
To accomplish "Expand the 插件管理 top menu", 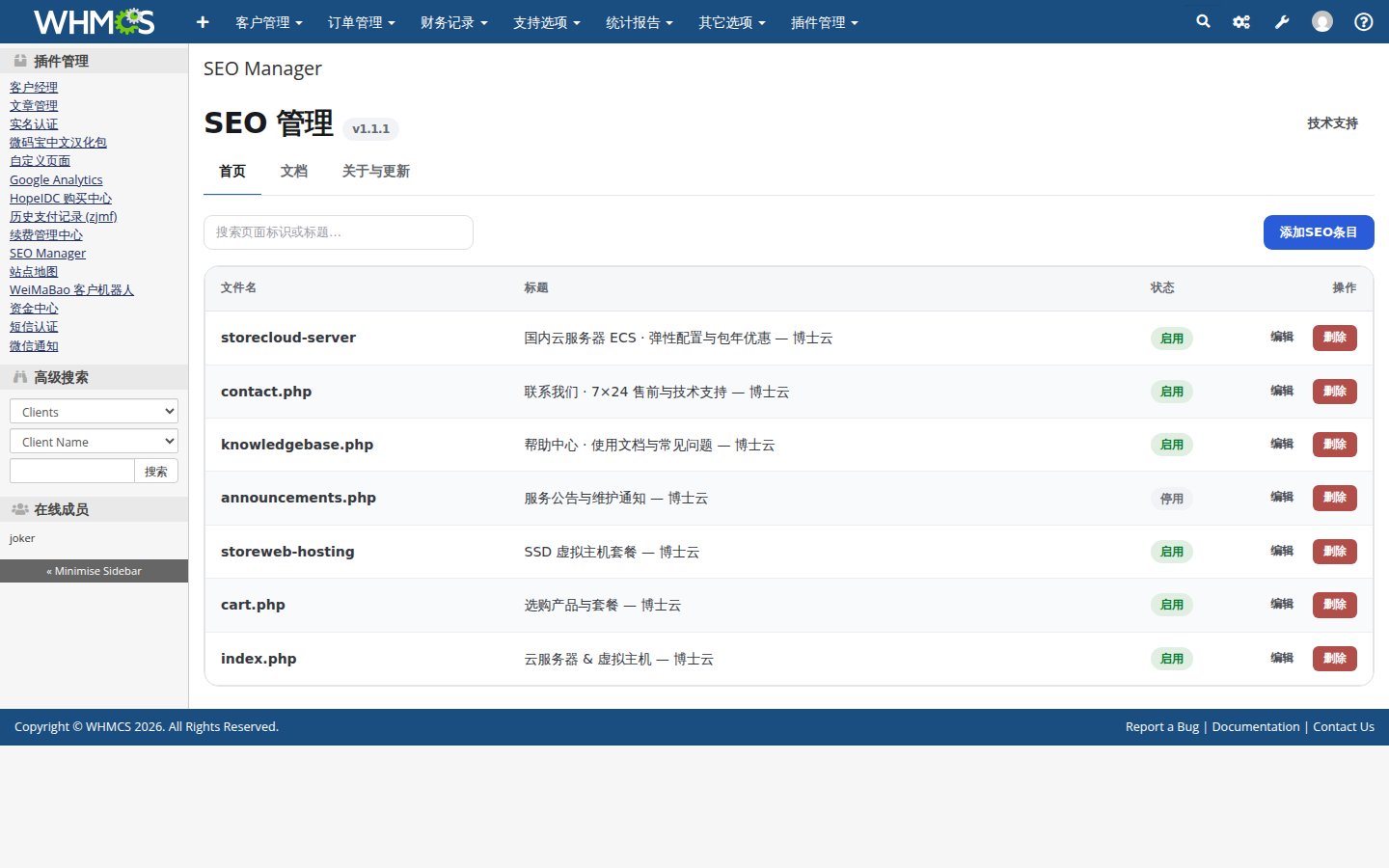I will (x=825, y=22).
